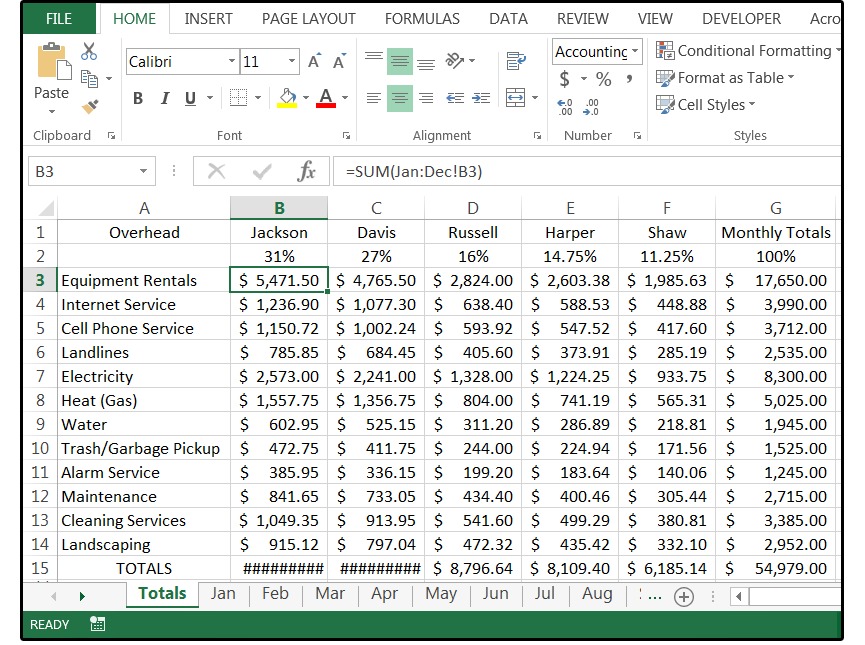Screen dimensions: 865x645
Task: Expand the Paste options arrow
Action: (x=52, y=111)
